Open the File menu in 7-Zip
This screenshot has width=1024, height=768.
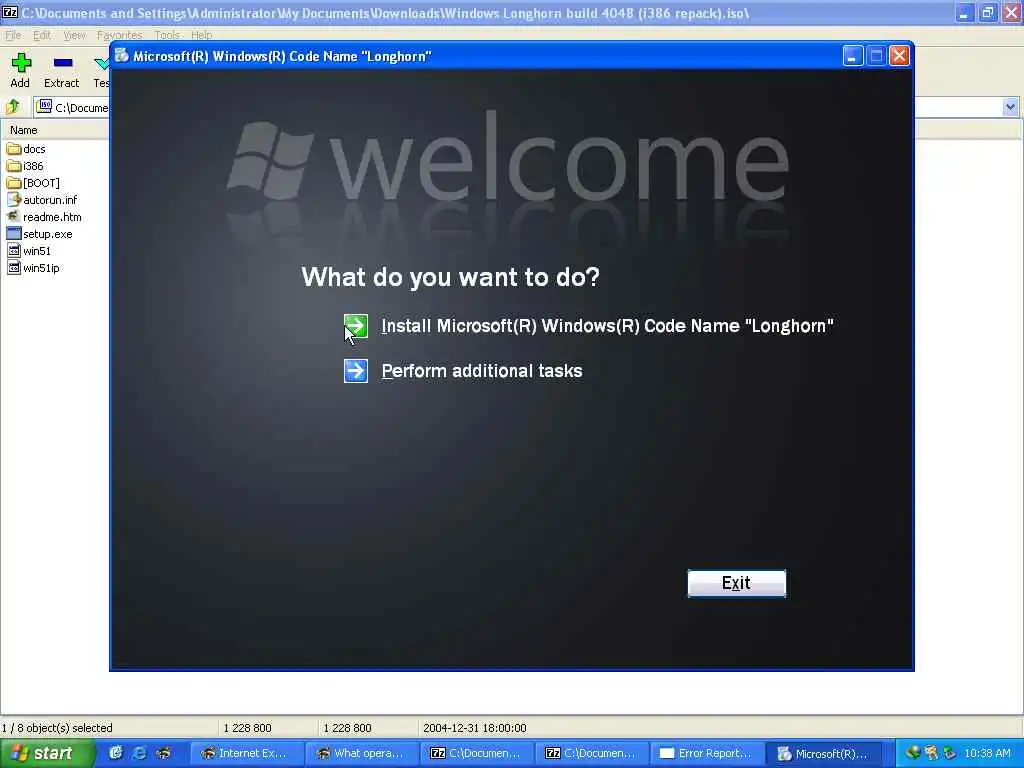coord(13,35)
